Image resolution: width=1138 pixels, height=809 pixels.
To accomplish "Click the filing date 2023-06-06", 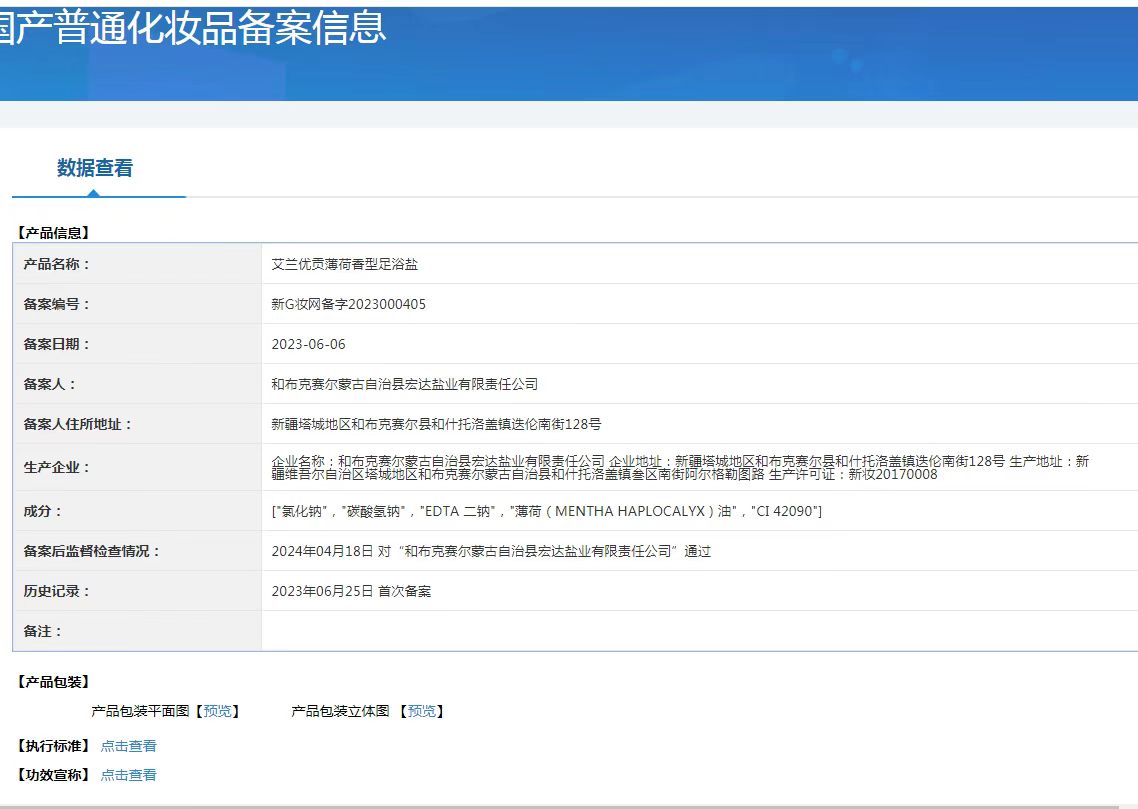I will click(x=308, y=344).
